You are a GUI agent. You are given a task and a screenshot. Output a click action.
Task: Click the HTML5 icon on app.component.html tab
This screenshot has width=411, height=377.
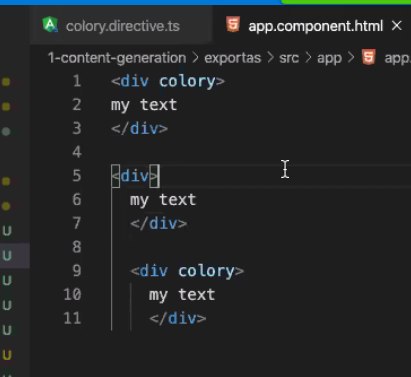point(233,25)
